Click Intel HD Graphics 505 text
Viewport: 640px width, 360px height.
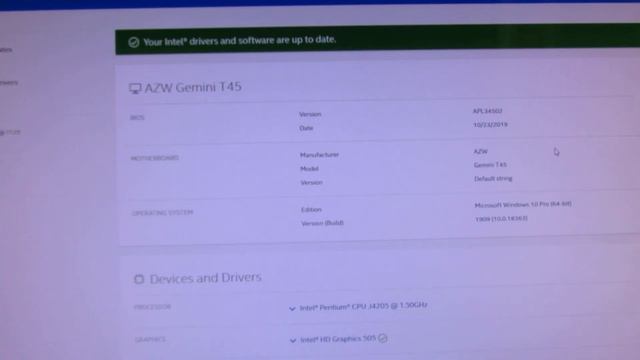(338, 339)
